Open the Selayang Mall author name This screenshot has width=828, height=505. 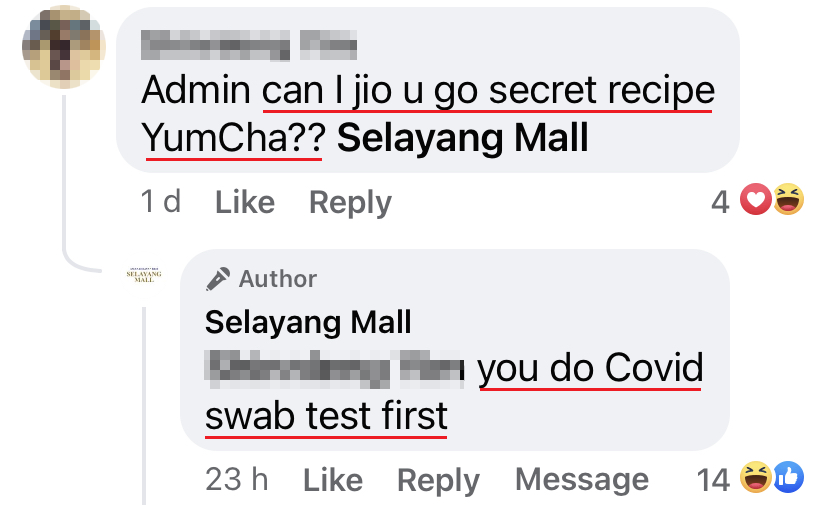click(x=308, y=322)
